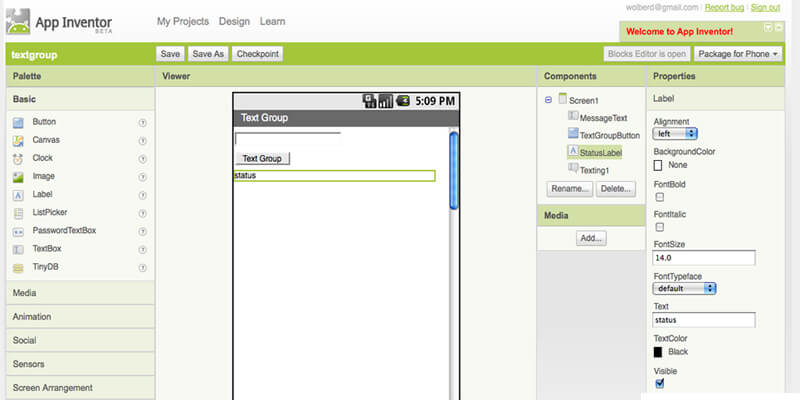Select the ListPicker palette icon

click(18, 213)
